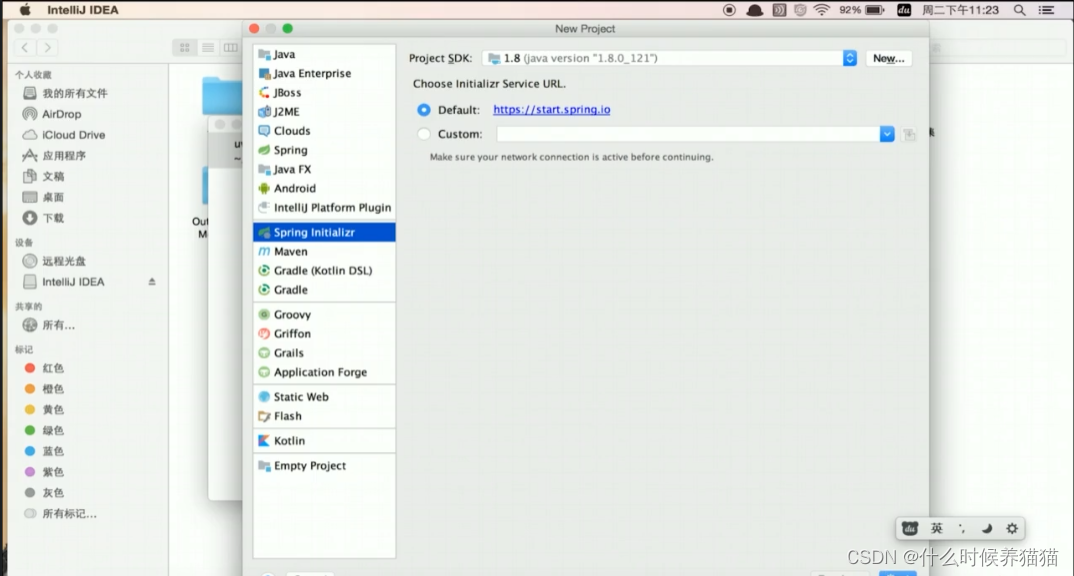Pick Android project type
Screen dimensions: 1074x576
(324, 188)
